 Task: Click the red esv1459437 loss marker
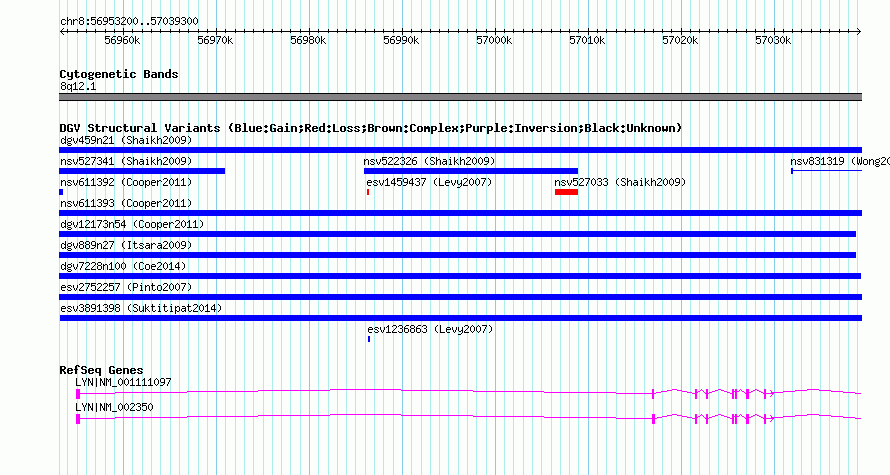pyautogui.click(x=368, y=192)
